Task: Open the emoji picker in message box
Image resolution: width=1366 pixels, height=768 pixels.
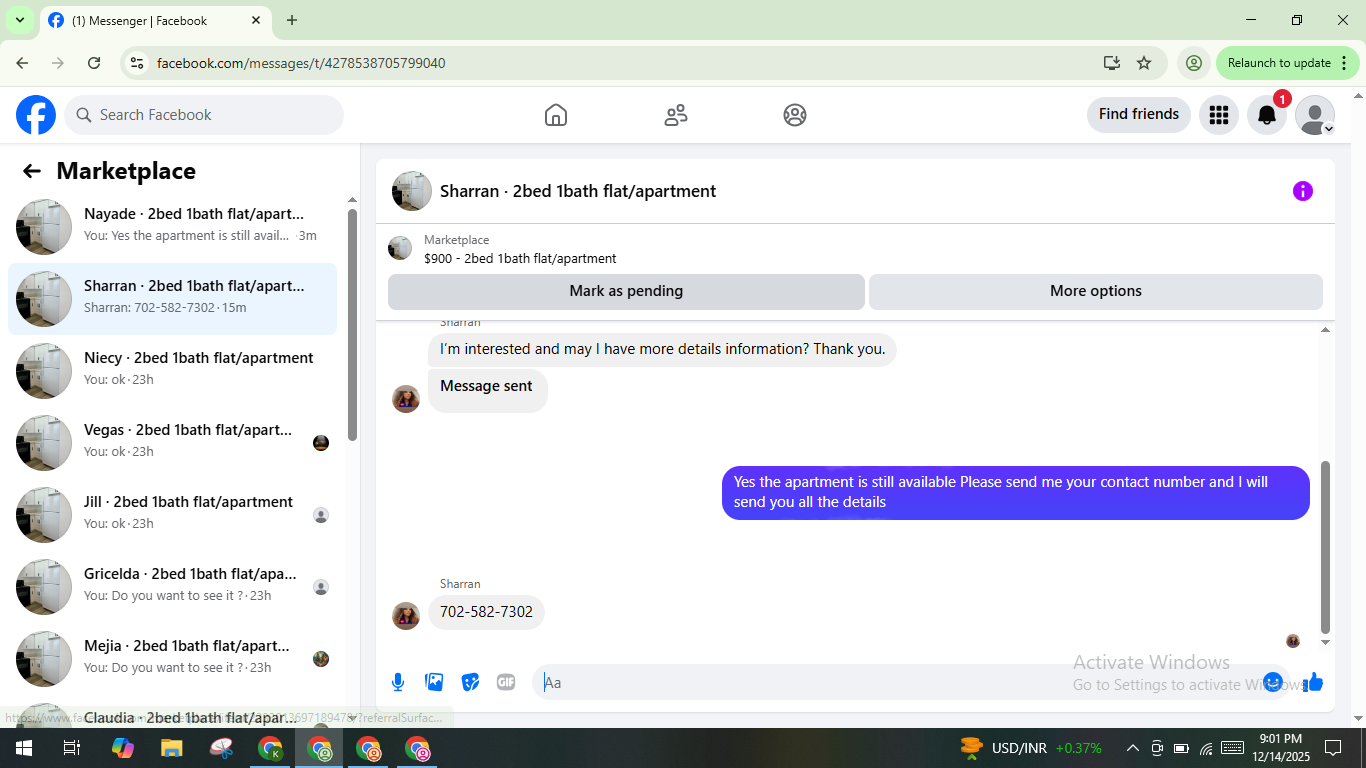Action: [x=1273, y=682]
